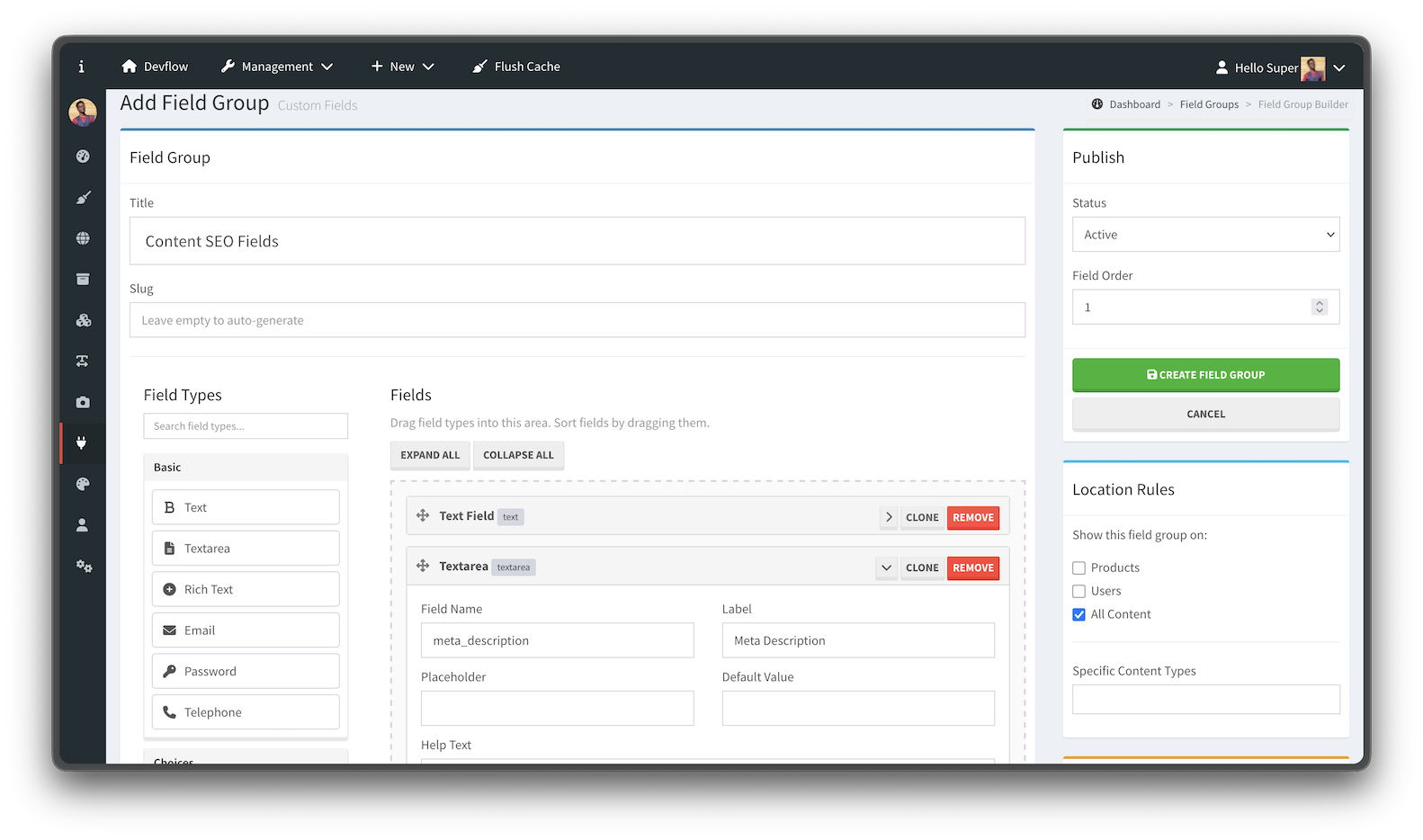The height and width of the screenshot is (840, 1423).
Task: Click the Hello Super profile picture
Action: pos(1313,68)
